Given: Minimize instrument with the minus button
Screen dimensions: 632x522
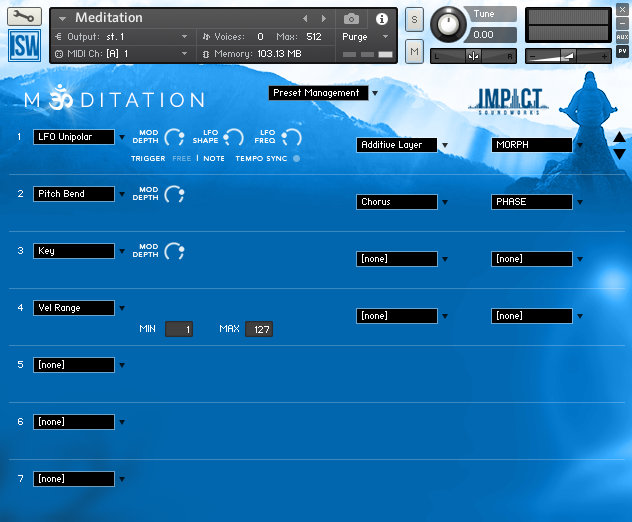Looking at the screenshot, I should pyautogui.click(x=622, y=23).
